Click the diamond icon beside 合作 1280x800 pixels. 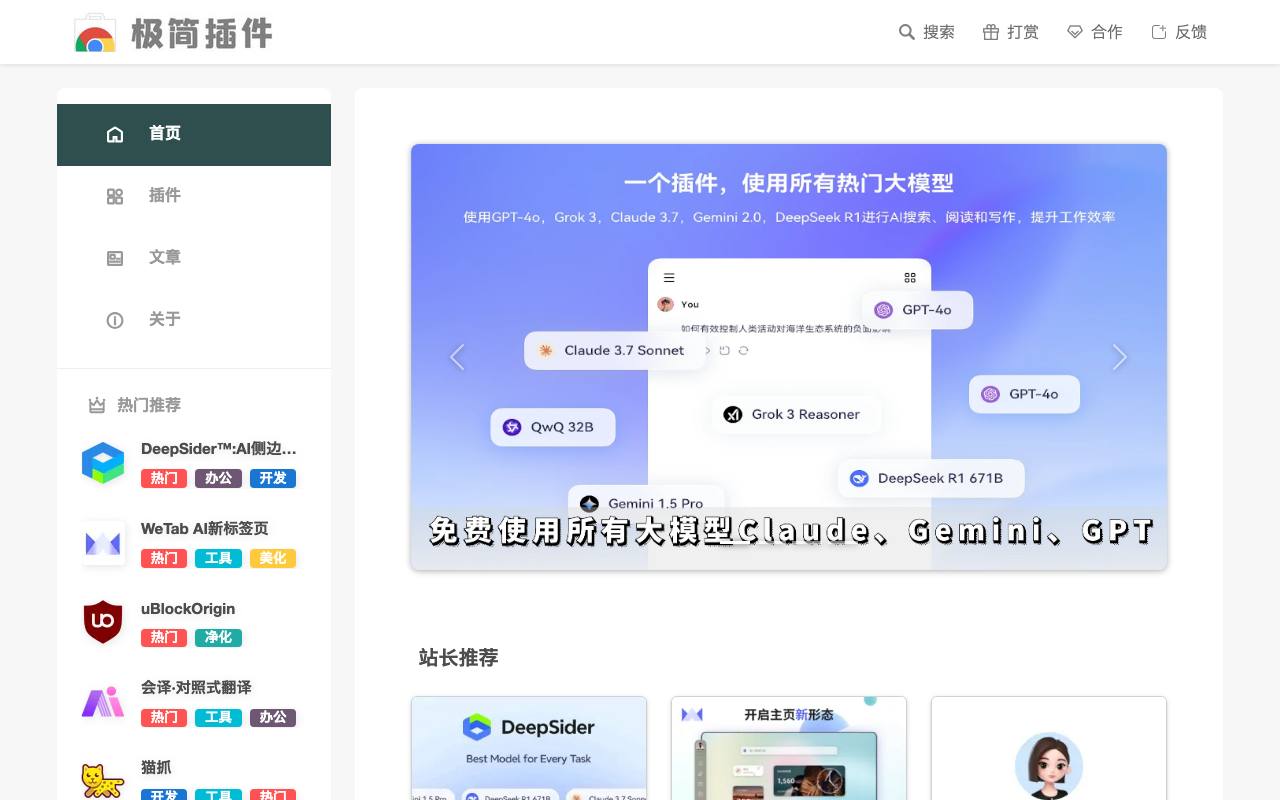[x=1075, y=32]
